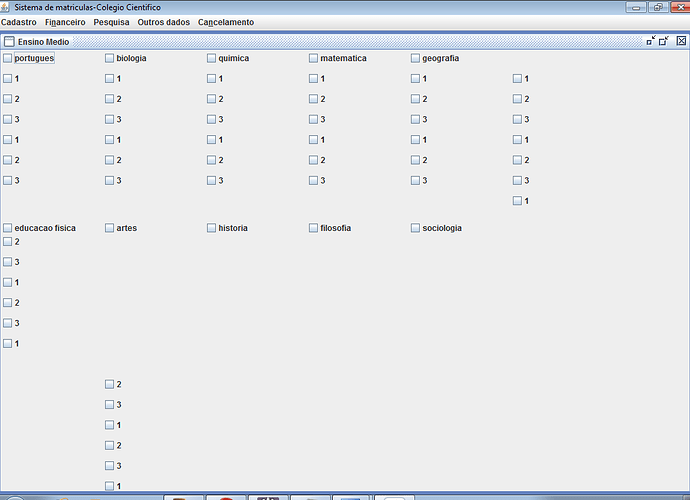Close the Ensino Medio internal frame
This screenshot has width=690, height=500.
681,41
